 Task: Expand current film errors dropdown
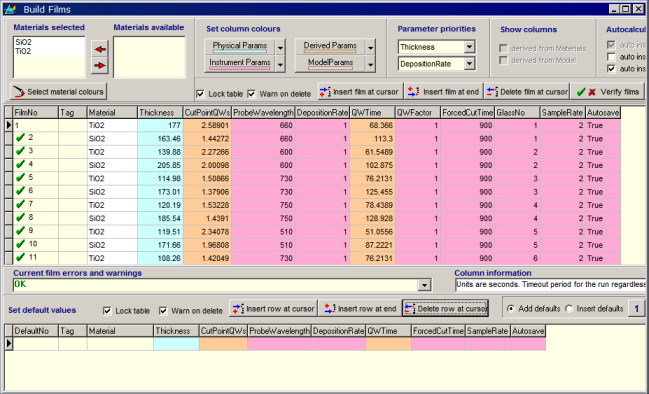point(424,285)
